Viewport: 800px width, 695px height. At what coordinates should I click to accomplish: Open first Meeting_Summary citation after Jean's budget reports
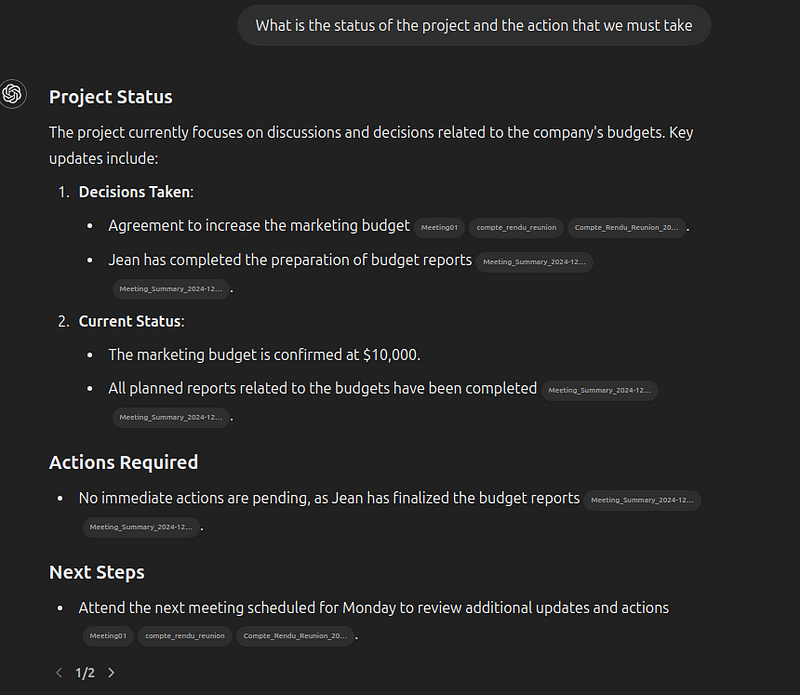(534, 262)
